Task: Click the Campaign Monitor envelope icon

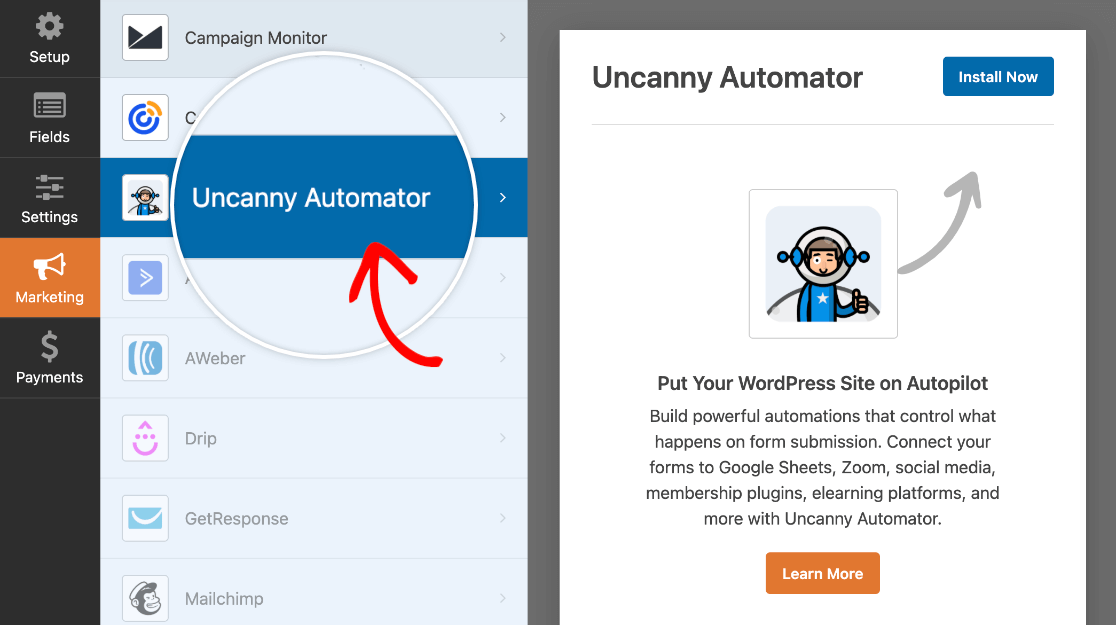Action: coord(145,37)
